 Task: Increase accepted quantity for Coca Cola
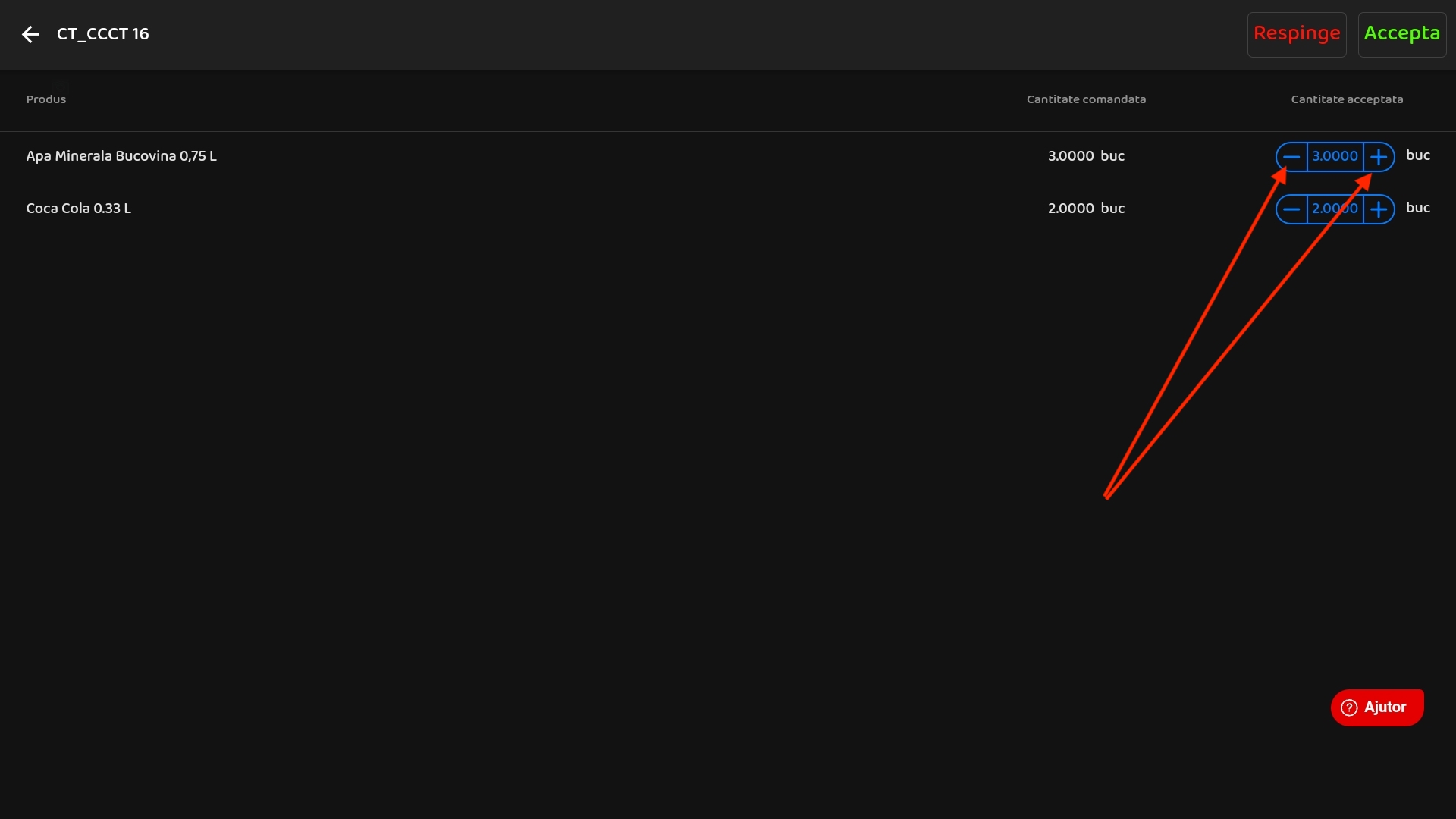coord(1379,209)
